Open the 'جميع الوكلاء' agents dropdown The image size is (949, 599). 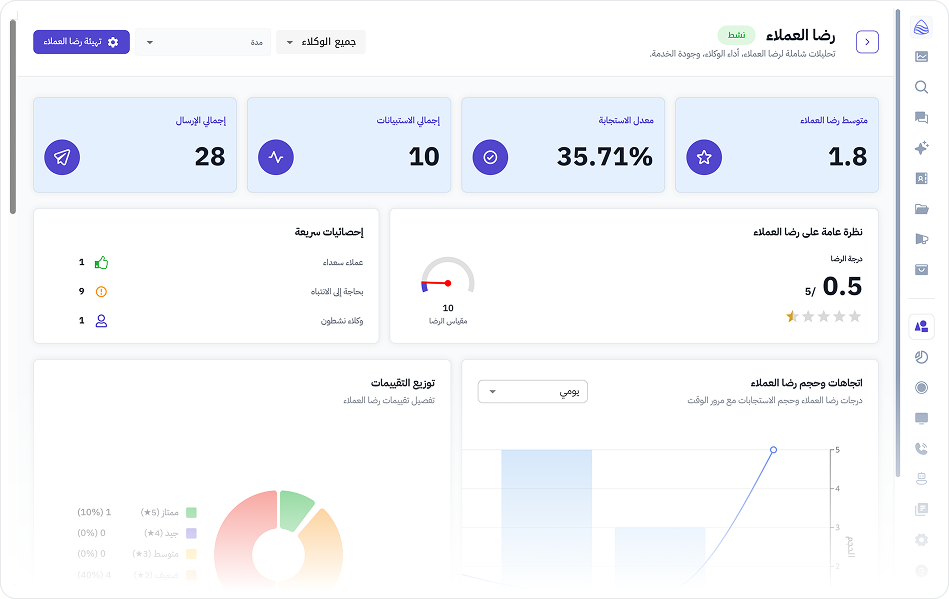(x=321, y=42)
